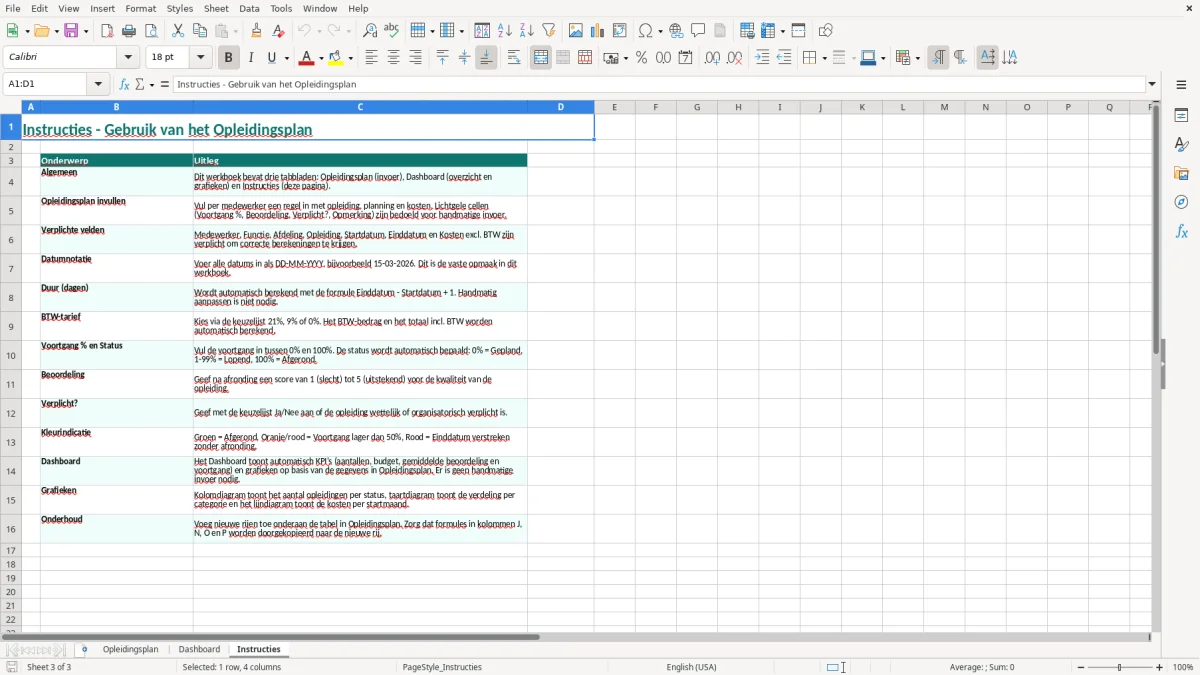Sort ascending
Viewport: 1200px width, 675px height.
pos(504,31)
